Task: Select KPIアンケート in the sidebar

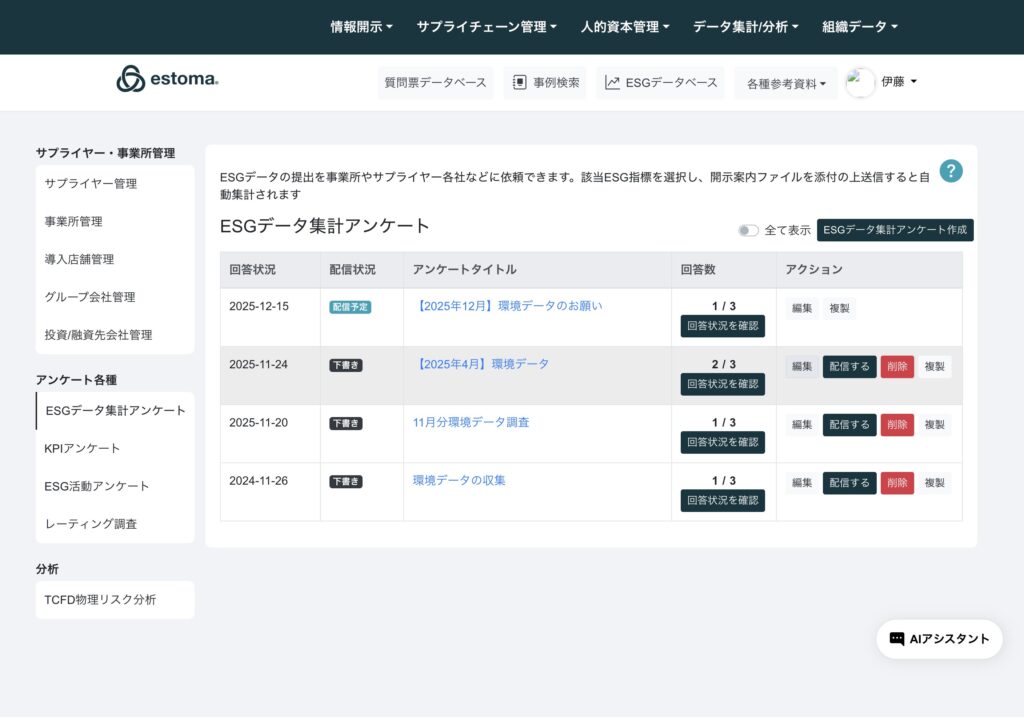Action: point(82,448)
